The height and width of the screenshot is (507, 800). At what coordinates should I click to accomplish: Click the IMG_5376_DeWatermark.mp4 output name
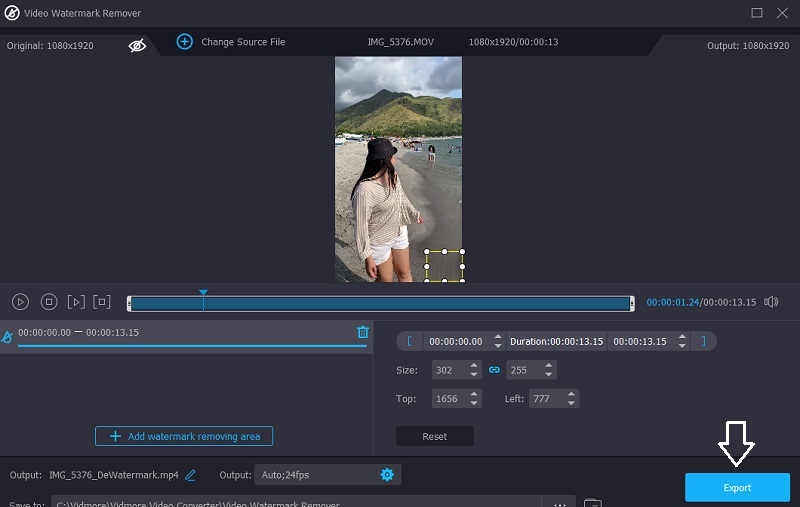tap(114, 475)
